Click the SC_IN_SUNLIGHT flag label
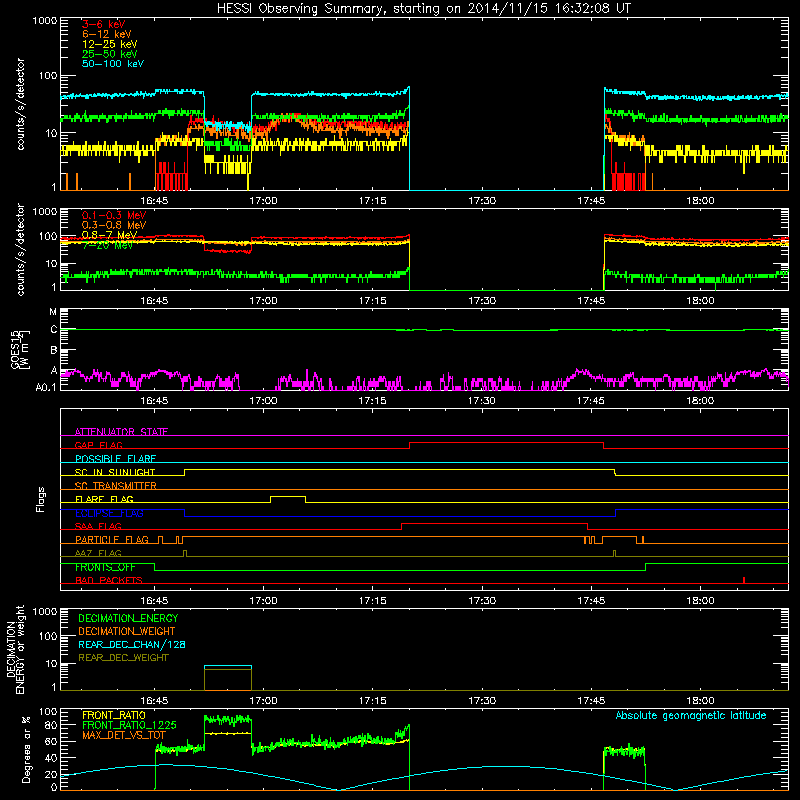Screen dimensions: 800x800 pyautogui.click(x=115, y=472)
